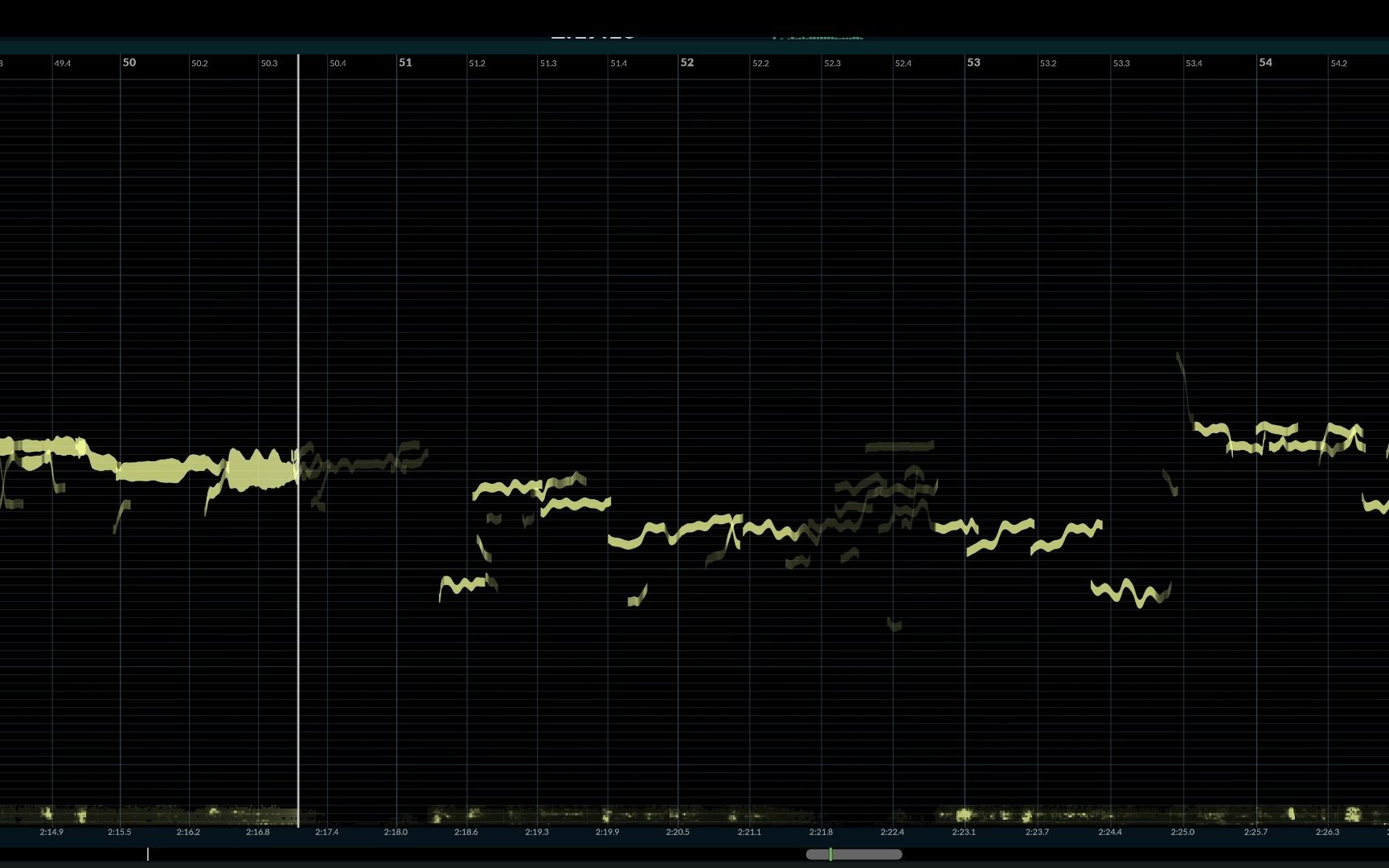Screen dimensions: 1389x868
Task: Select the 2:16.8 time label
Action: coord(258,833)
